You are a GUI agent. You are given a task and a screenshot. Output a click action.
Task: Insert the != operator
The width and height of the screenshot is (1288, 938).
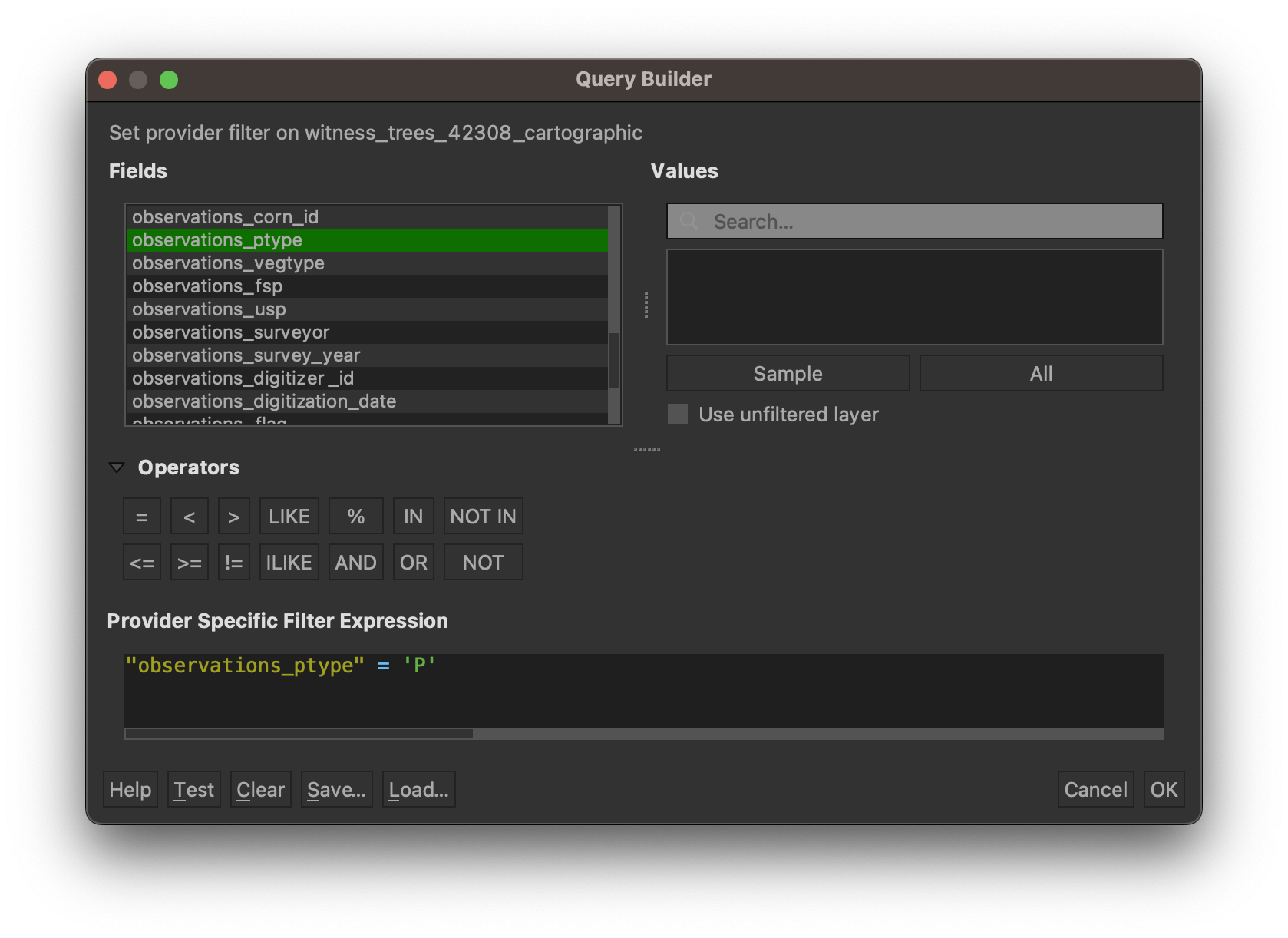233,563
